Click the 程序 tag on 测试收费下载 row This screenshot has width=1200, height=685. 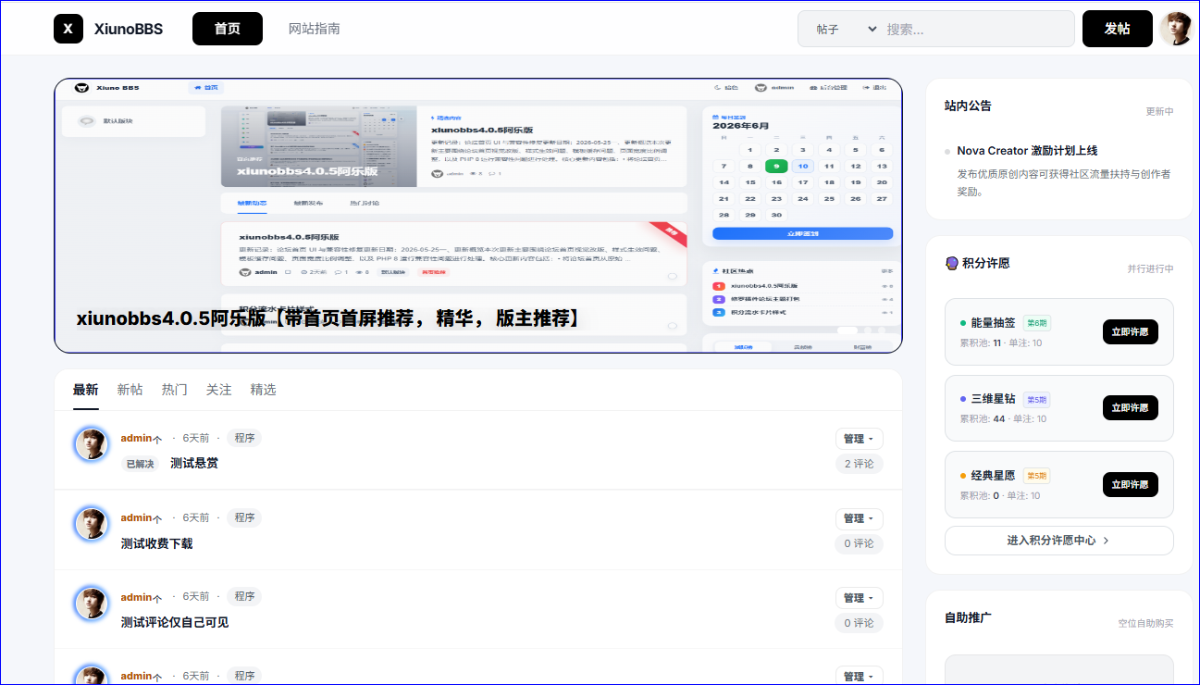244,518
